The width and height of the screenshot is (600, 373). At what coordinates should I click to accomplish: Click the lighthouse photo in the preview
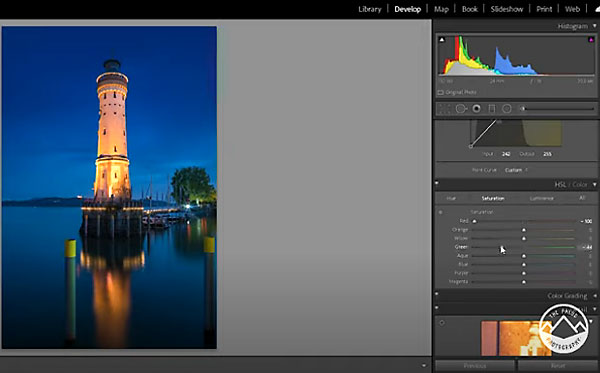pyautogui.click(x=109, y=187)
